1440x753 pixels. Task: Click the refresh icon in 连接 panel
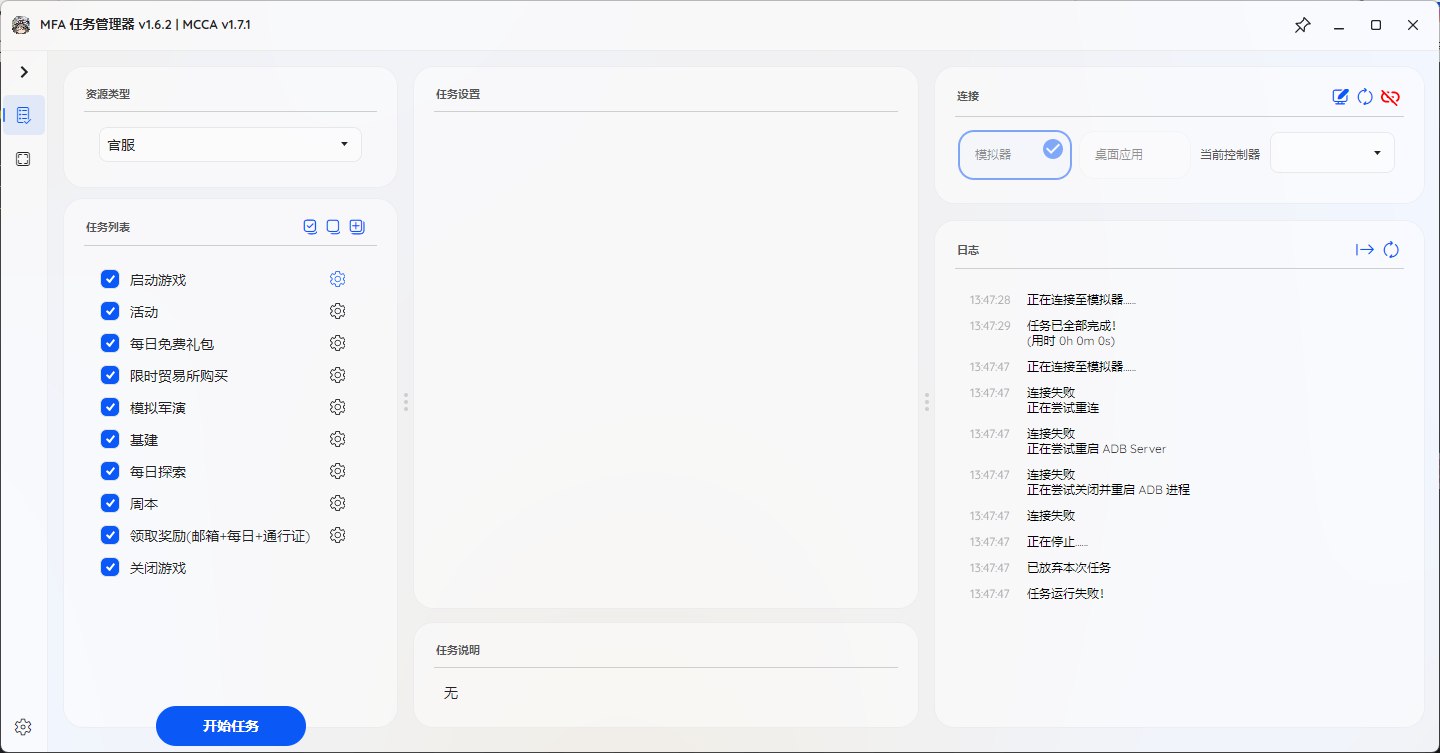click(1365, 97)
